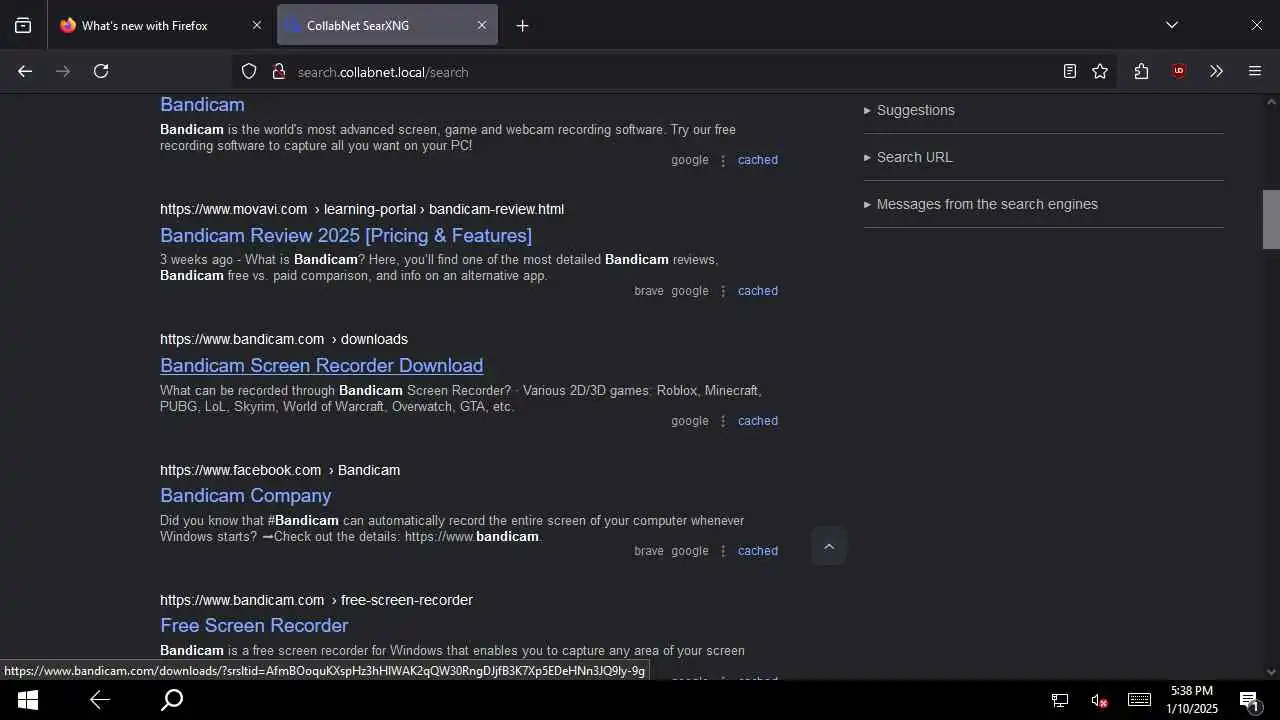Open three-dot menu for Bandicam Company result
Image resolution: width=1280 pixels, height=720 pixels.
(723, 551)
